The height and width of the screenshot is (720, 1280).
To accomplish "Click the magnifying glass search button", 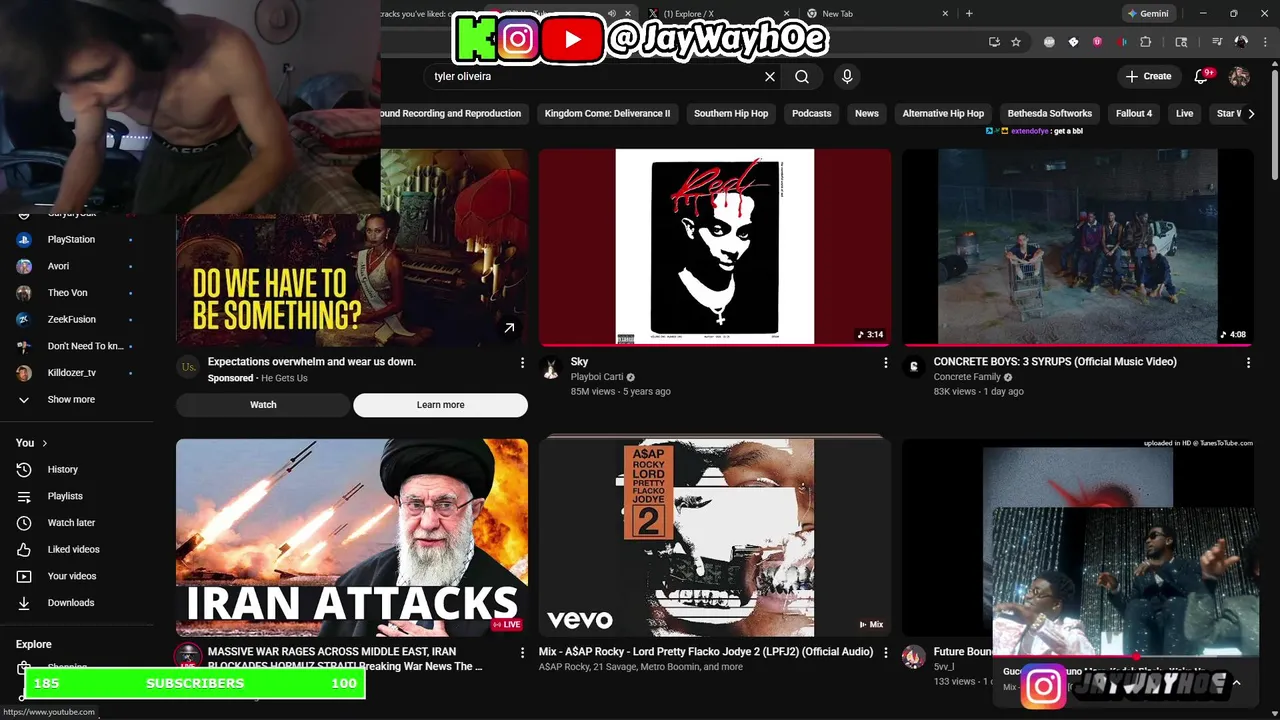I will 802,76.
